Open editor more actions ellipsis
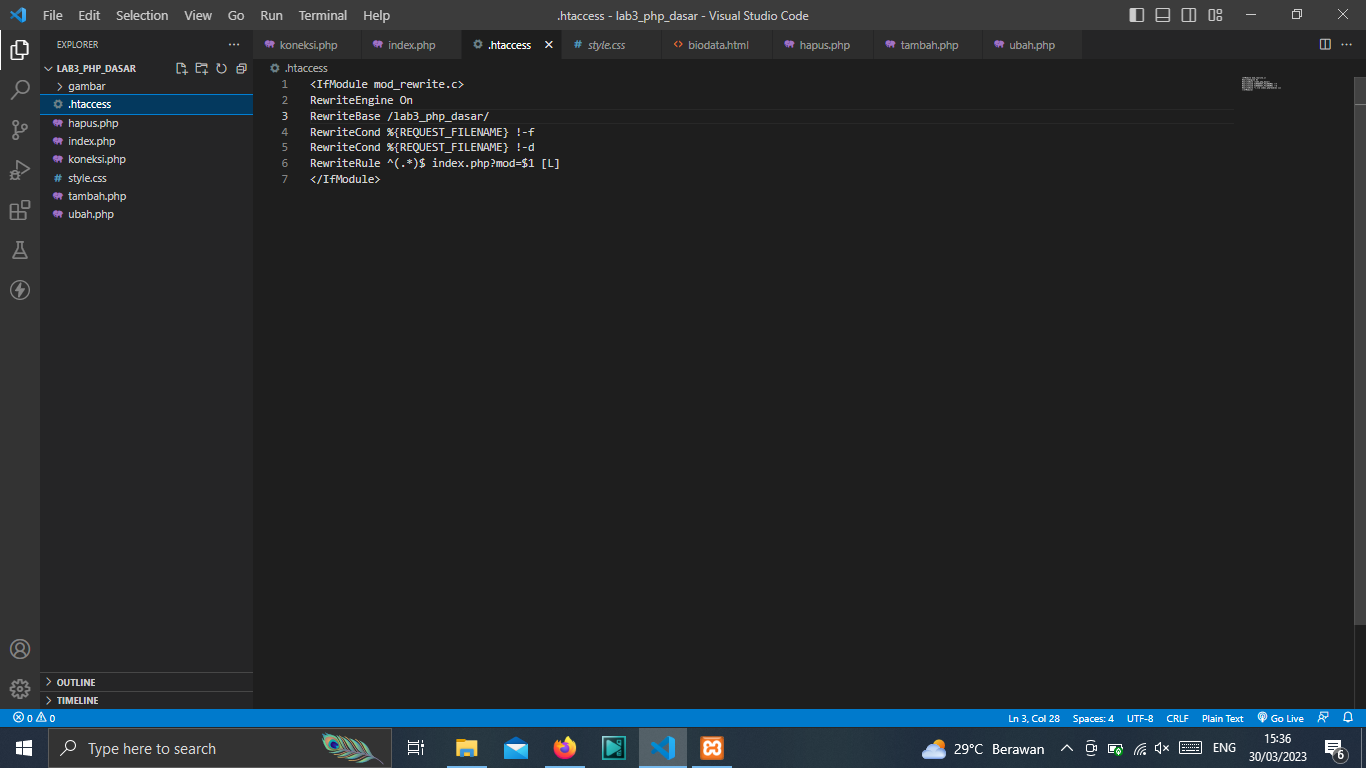 coord(1346,45)
